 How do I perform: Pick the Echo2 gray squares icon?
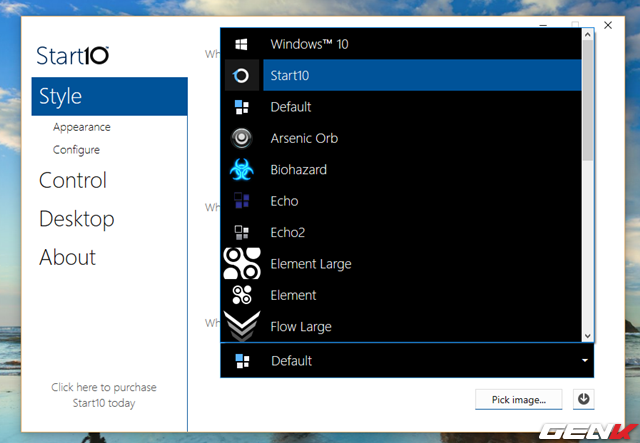(242, 232)
